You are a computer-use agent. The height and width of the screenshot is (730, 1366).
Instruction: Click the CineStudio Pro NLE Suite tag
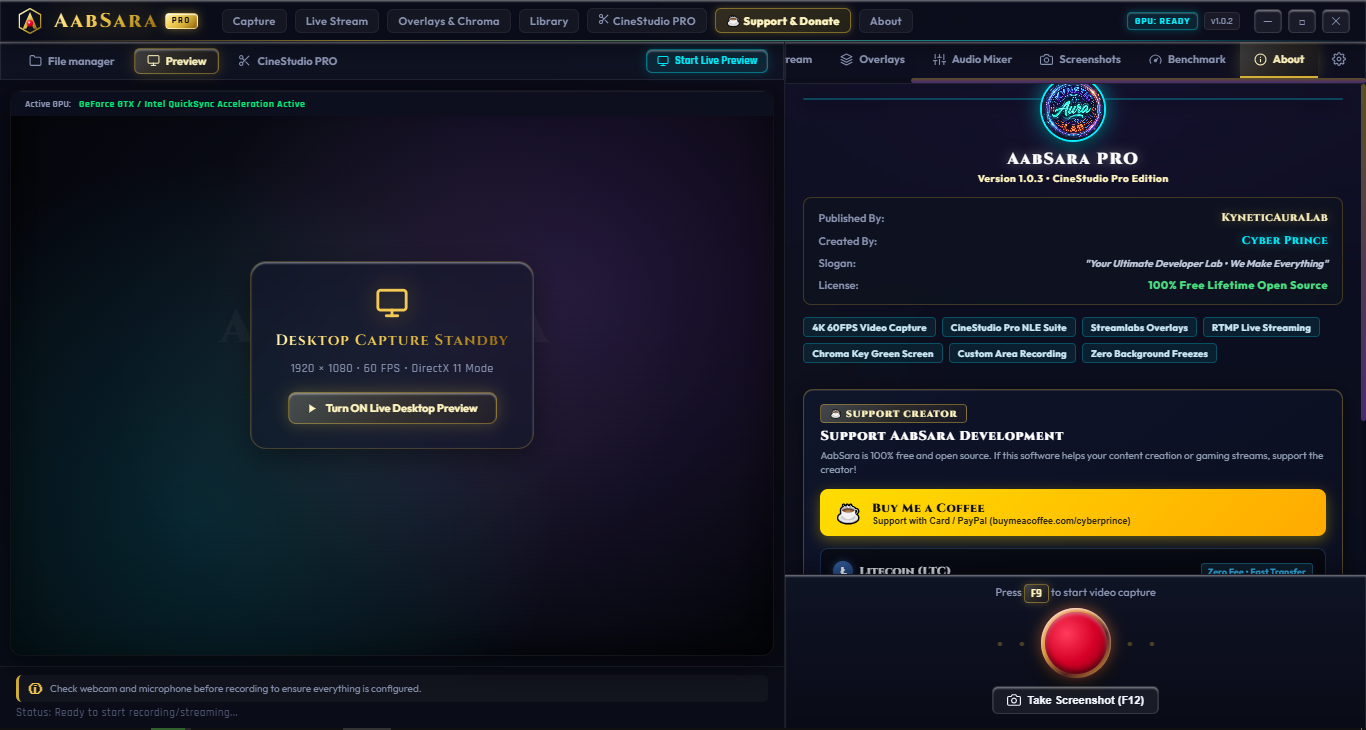[x=1009, y=327]
